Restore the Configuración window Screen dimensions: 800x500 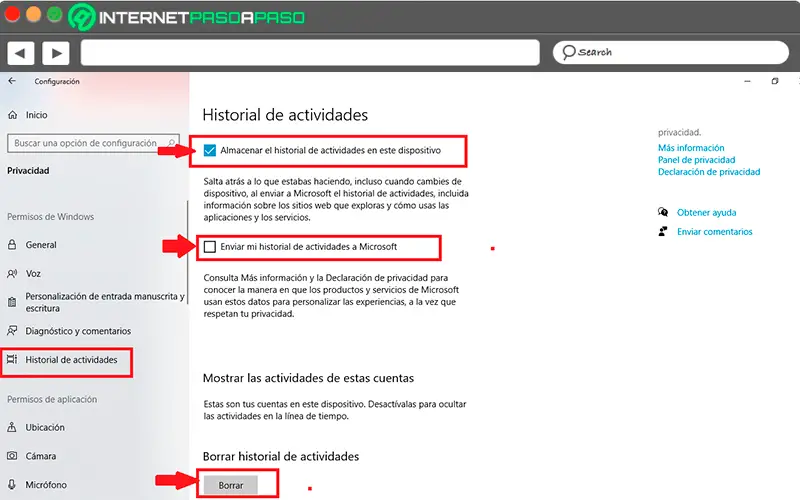[775, 81]
